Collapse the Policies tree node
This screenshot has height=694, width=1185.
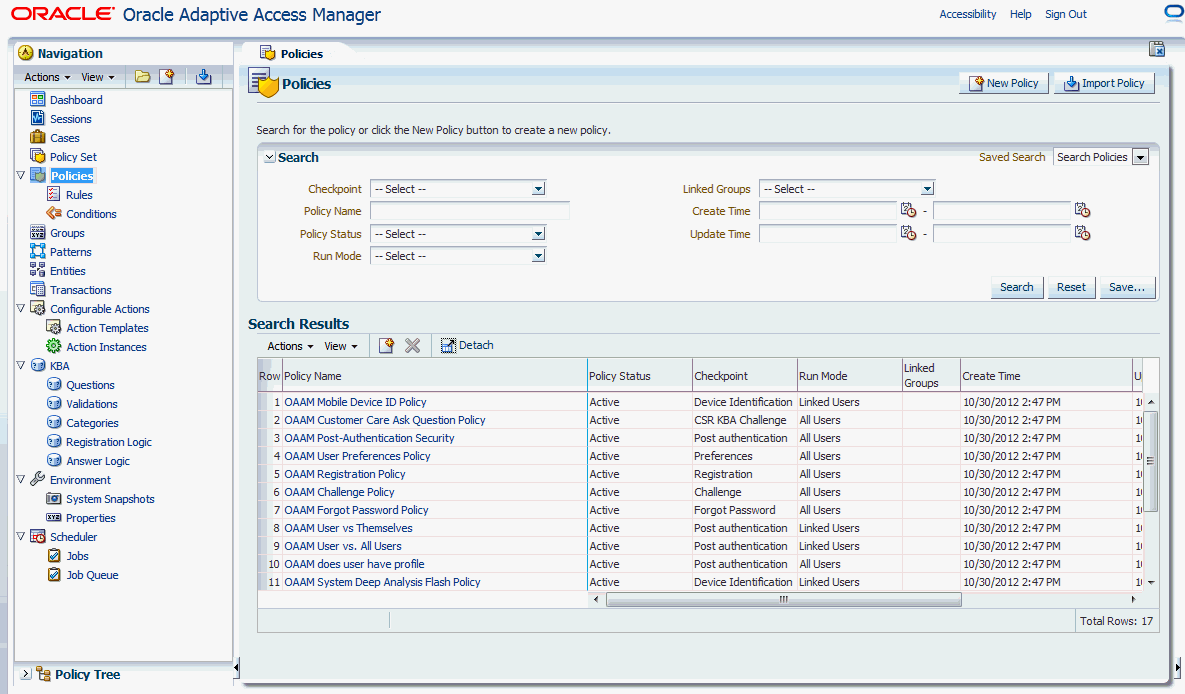[x=21, y=175]
